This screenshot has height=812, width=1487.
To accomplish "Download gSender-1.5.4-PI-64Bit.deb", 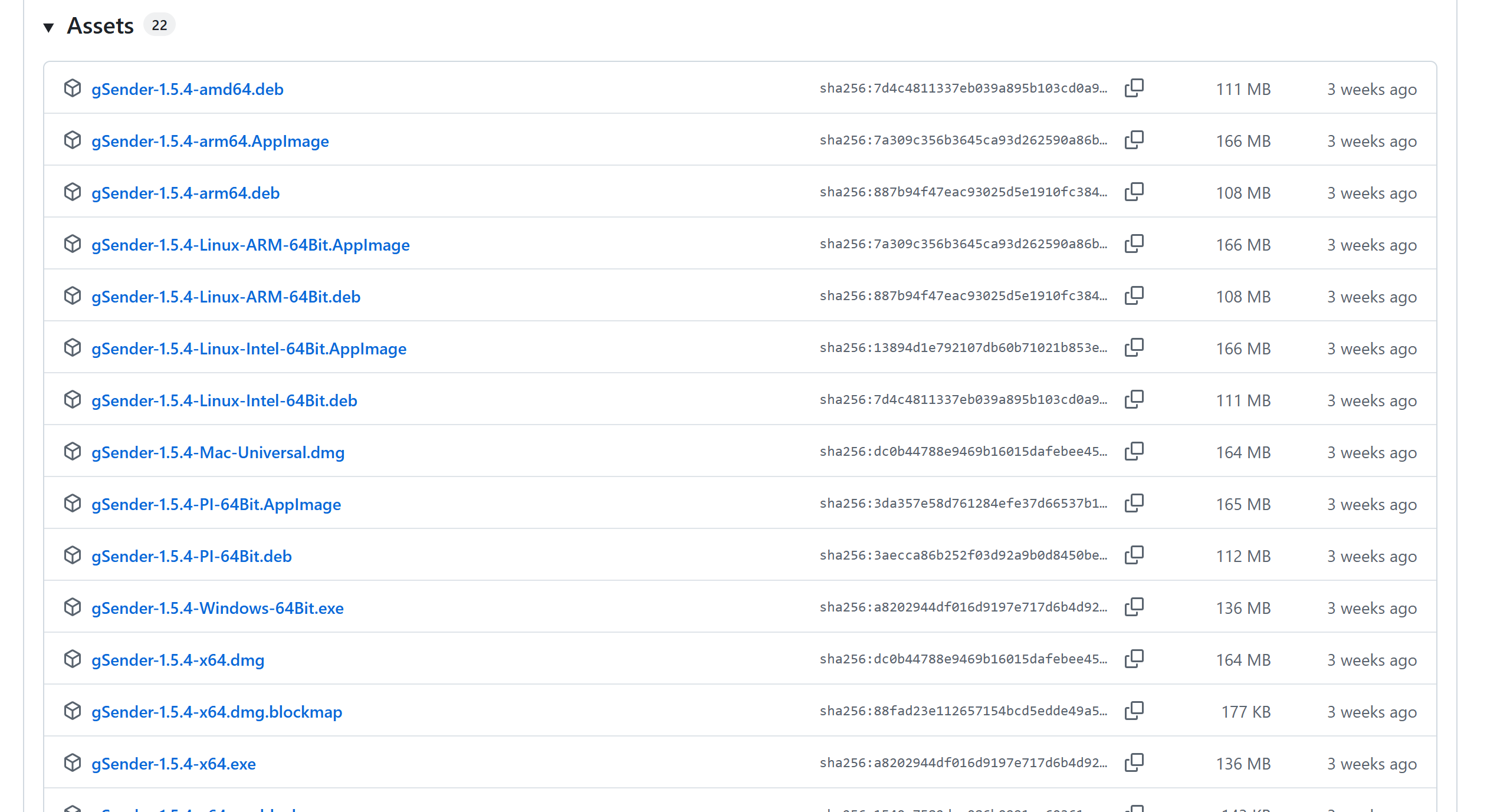I will point(191,556).
